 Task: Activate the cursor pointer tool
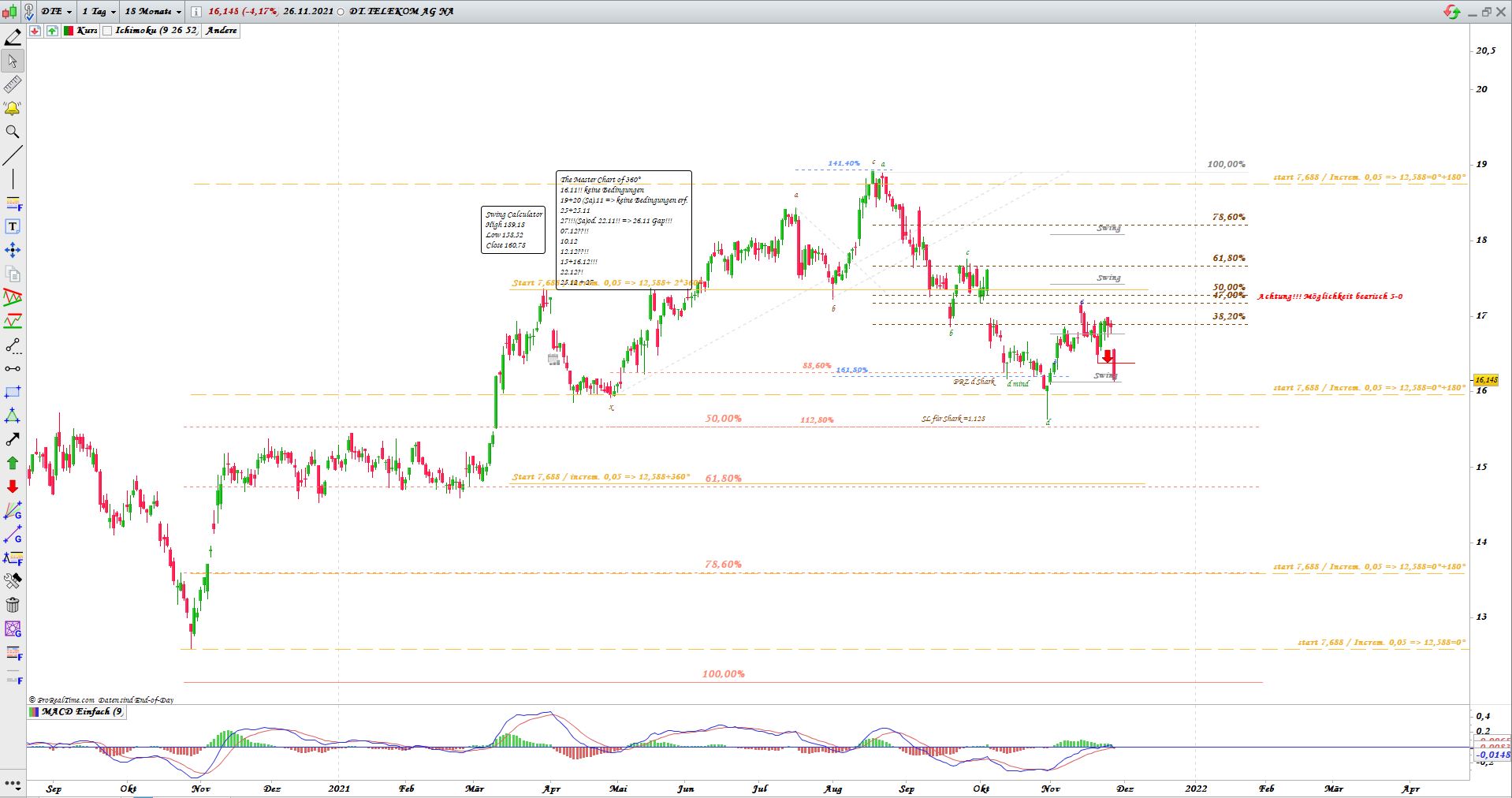pos(13,61)
